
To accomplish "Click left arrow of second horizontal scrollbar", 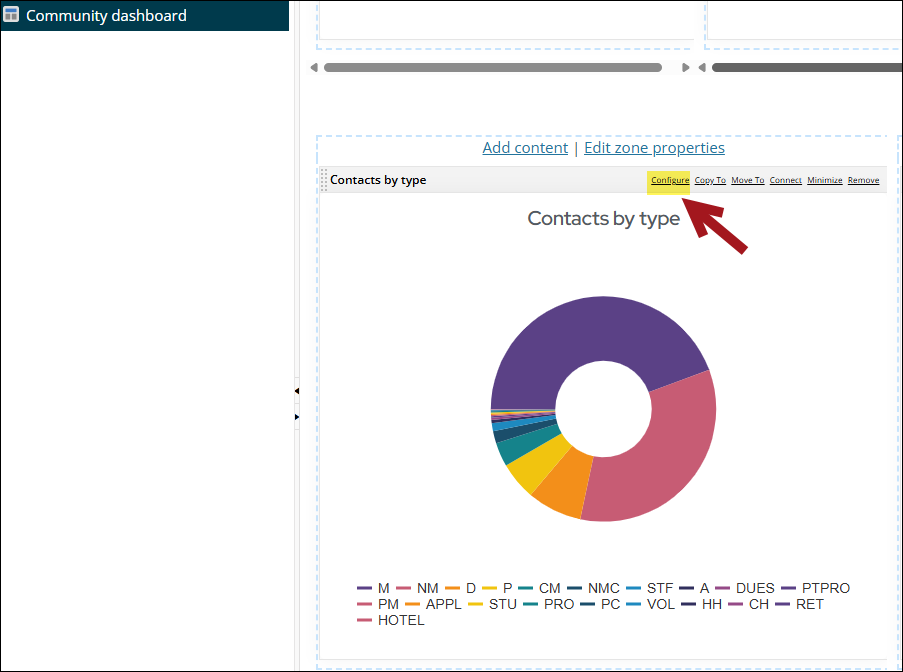I will [702, 68].
